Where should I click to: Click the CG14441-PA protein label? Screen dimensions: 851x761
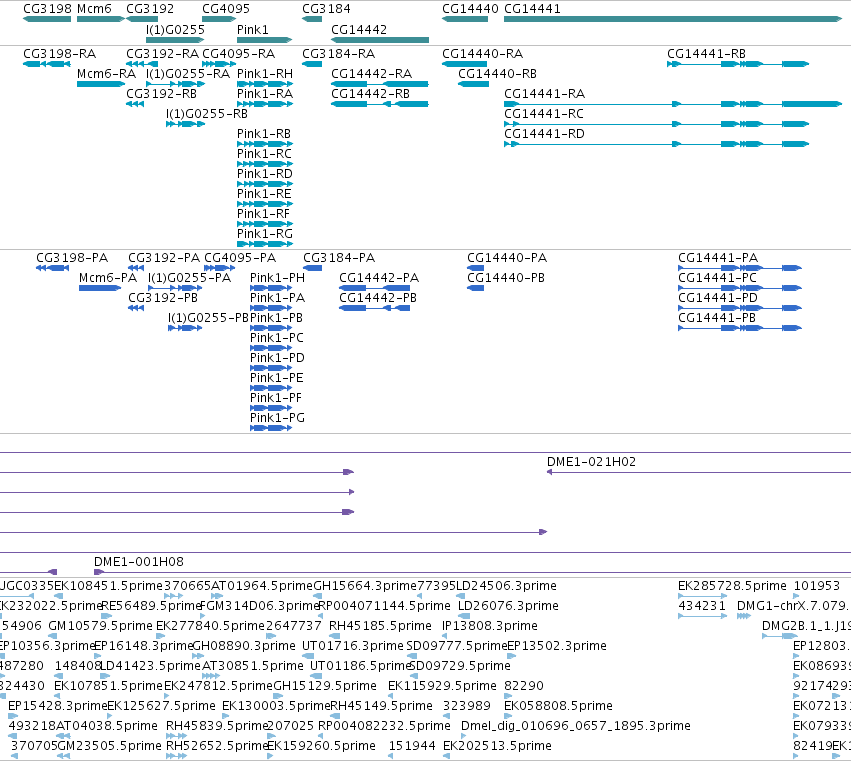[x=718, y=257]
